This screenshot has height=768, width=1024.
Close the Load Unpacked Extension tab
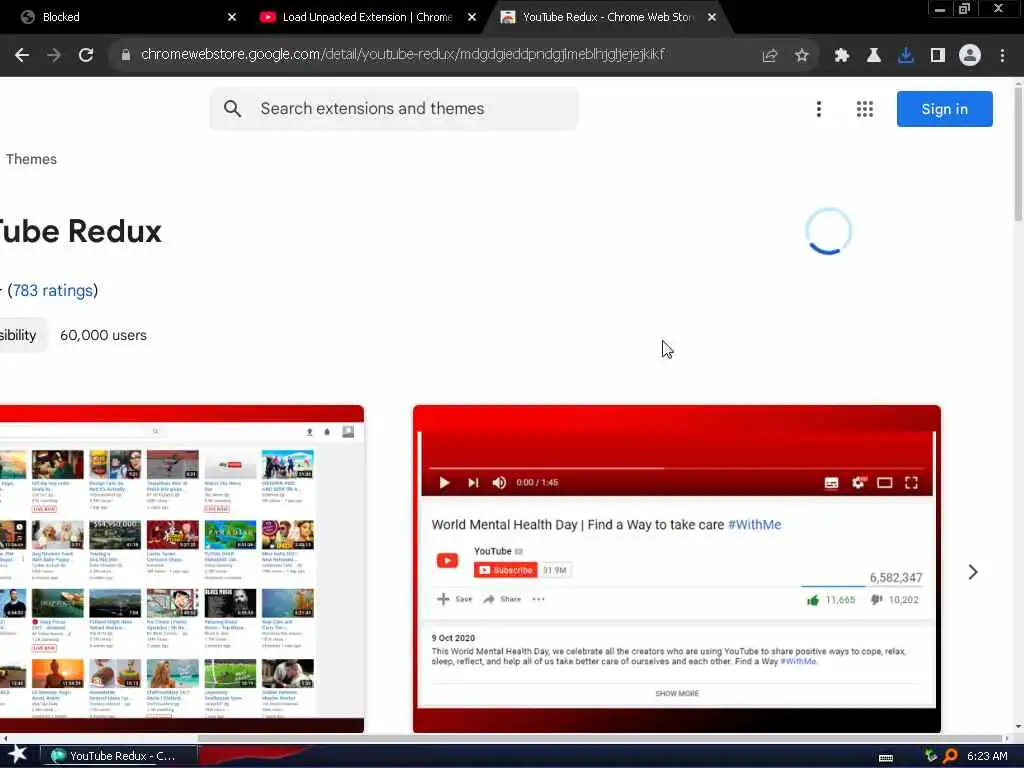472,17
